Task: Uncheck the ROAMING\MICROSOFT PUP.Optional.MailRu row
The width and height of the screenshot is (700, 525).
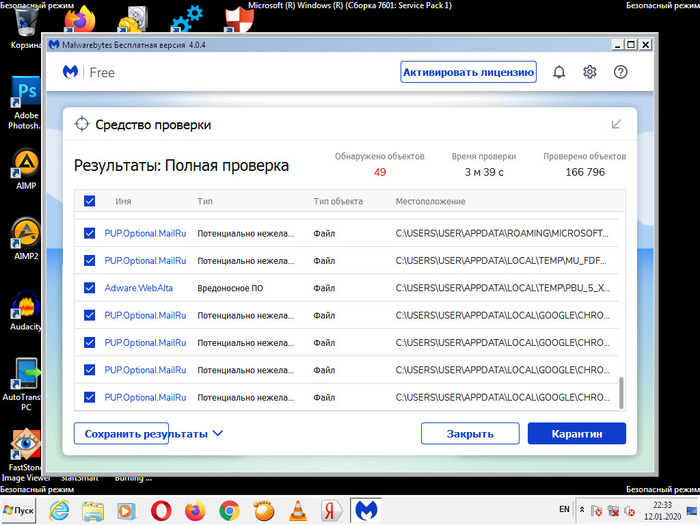Action: [x=89, y=233]
